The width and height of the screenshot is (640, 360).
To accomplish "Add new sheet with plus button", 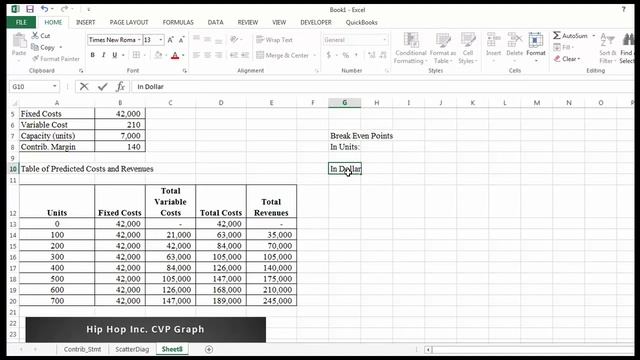I will pos(209,349).
